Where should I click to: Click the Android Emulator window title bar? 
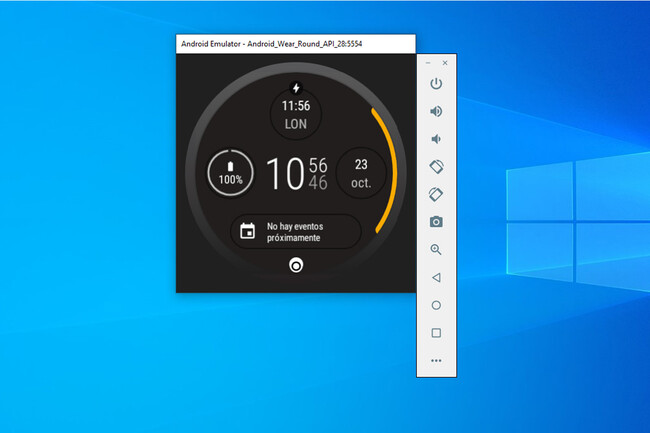tap(296, 44)
